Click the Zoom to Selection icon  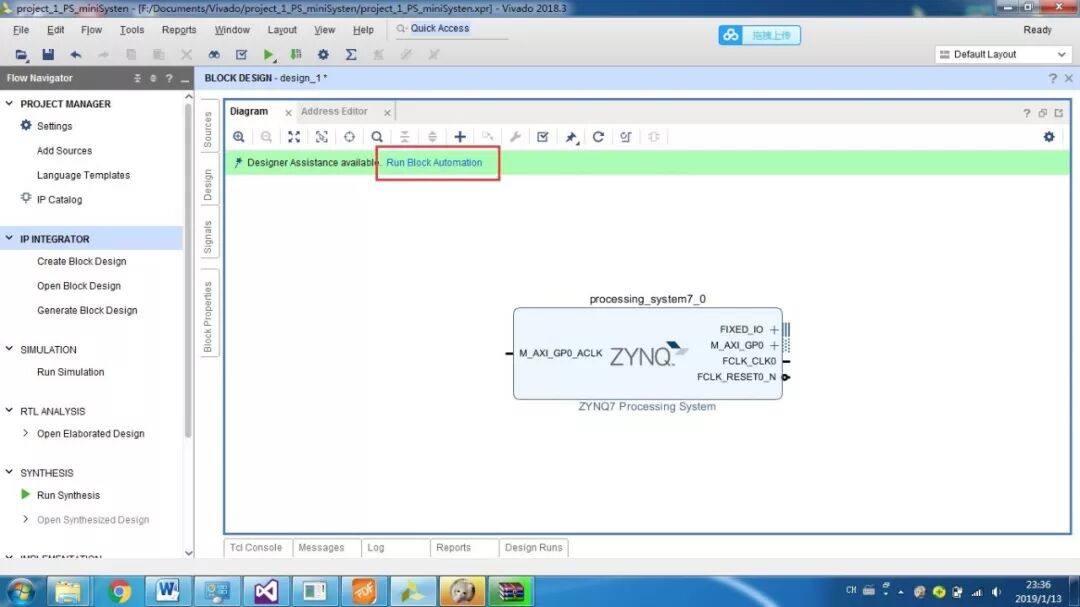pyautogui.click(x=322, y=136)
